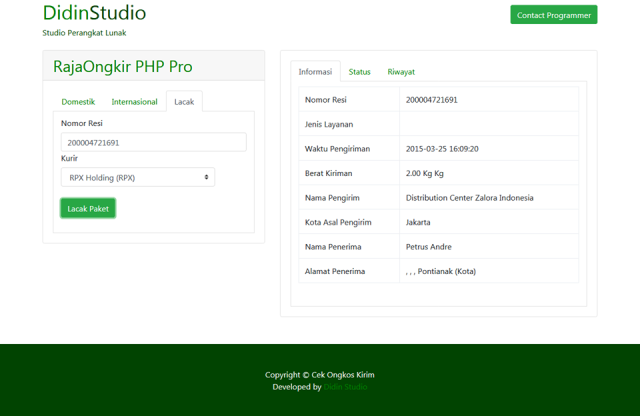Focus the Nomor Resi input field
This screenshot has width=640, height=416.
(153, 142)
